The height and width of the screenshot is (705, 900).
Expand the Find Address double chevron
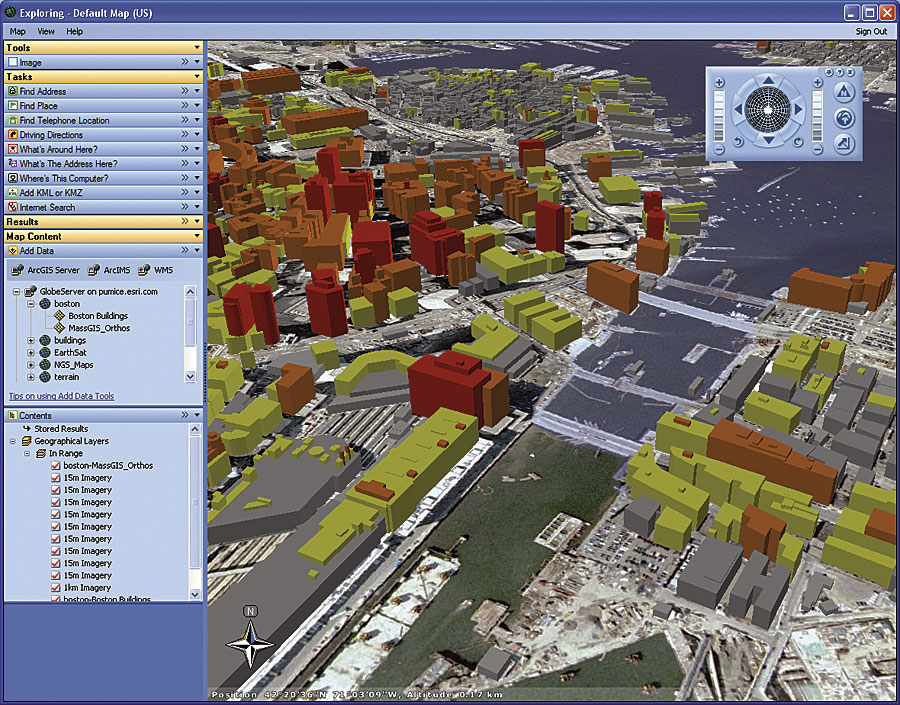click(185, 91)
